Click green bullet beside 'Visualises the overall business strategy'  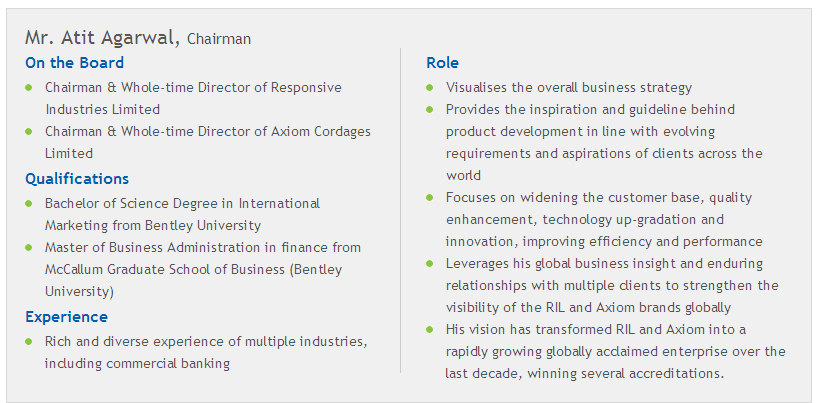click(x=430, y=87)
